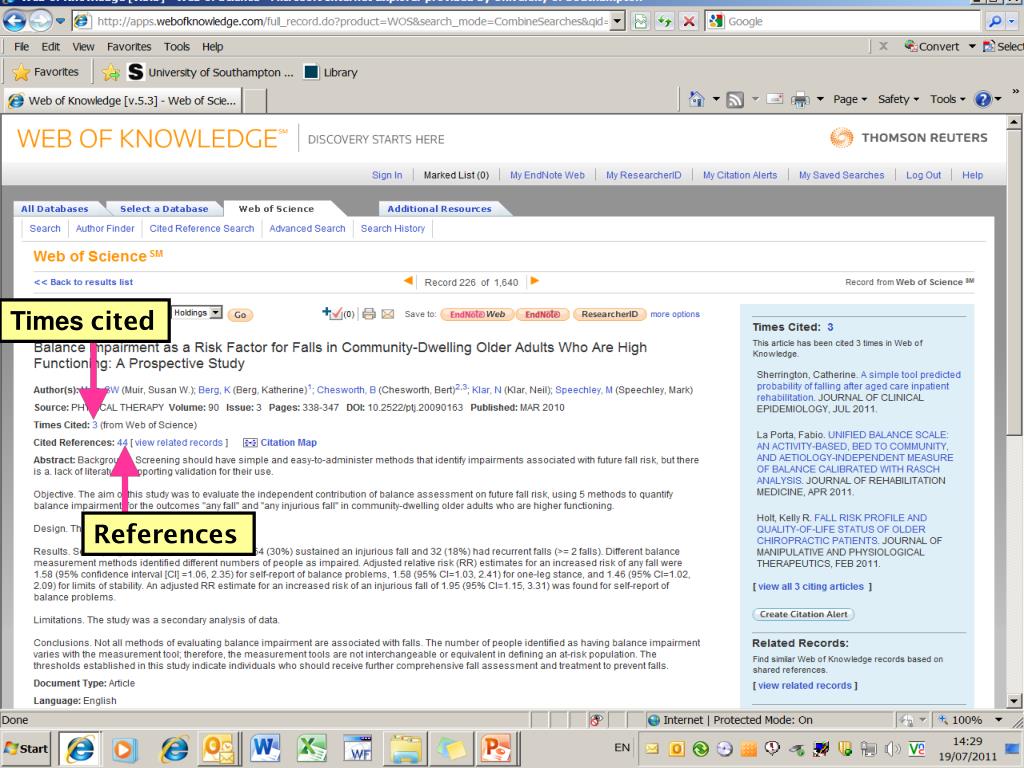Expand the Home button dropdown arrow

[x=716, y=99]
